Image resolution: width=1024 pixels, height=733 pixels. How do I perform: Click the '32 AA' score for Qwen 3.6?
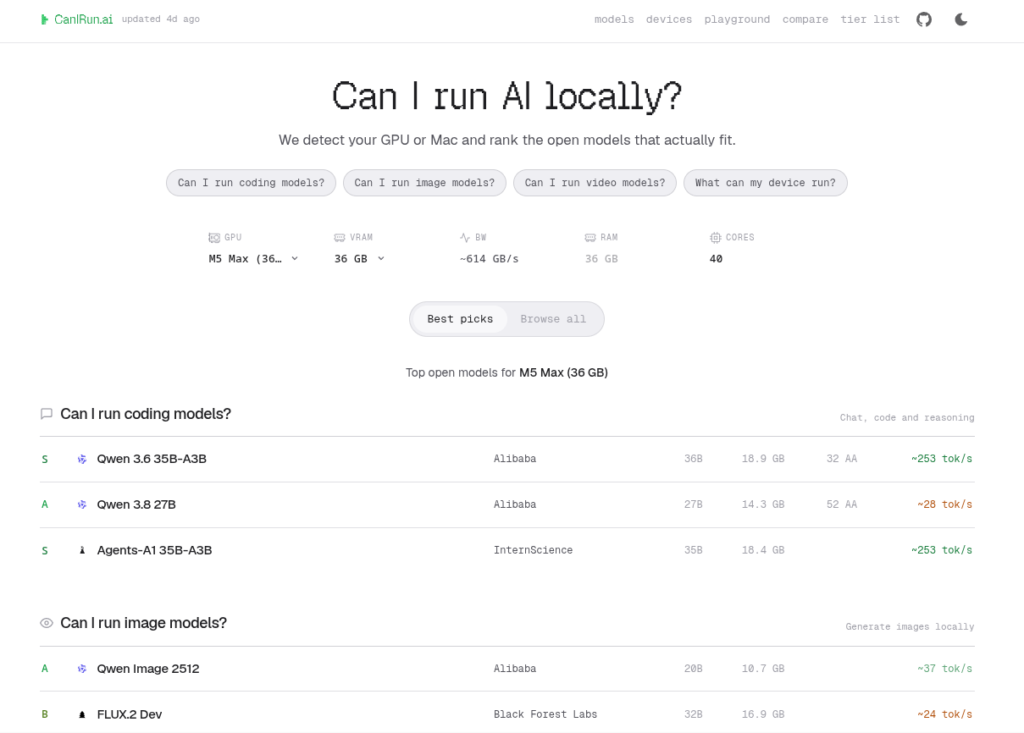tap(842, 459)
